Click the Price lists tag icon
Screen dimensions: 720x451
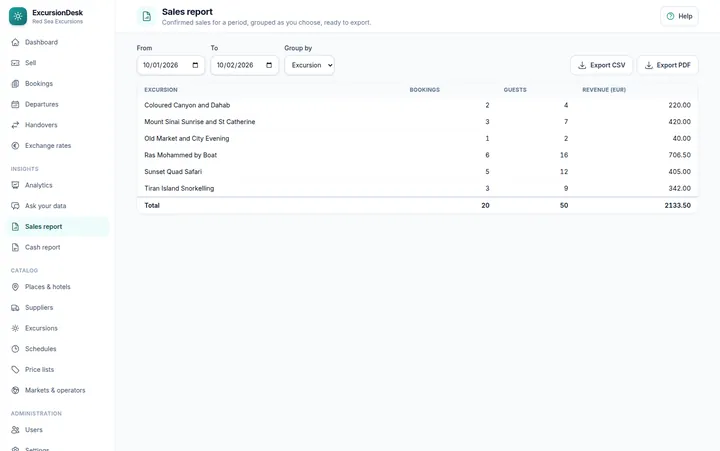point(15,369)
